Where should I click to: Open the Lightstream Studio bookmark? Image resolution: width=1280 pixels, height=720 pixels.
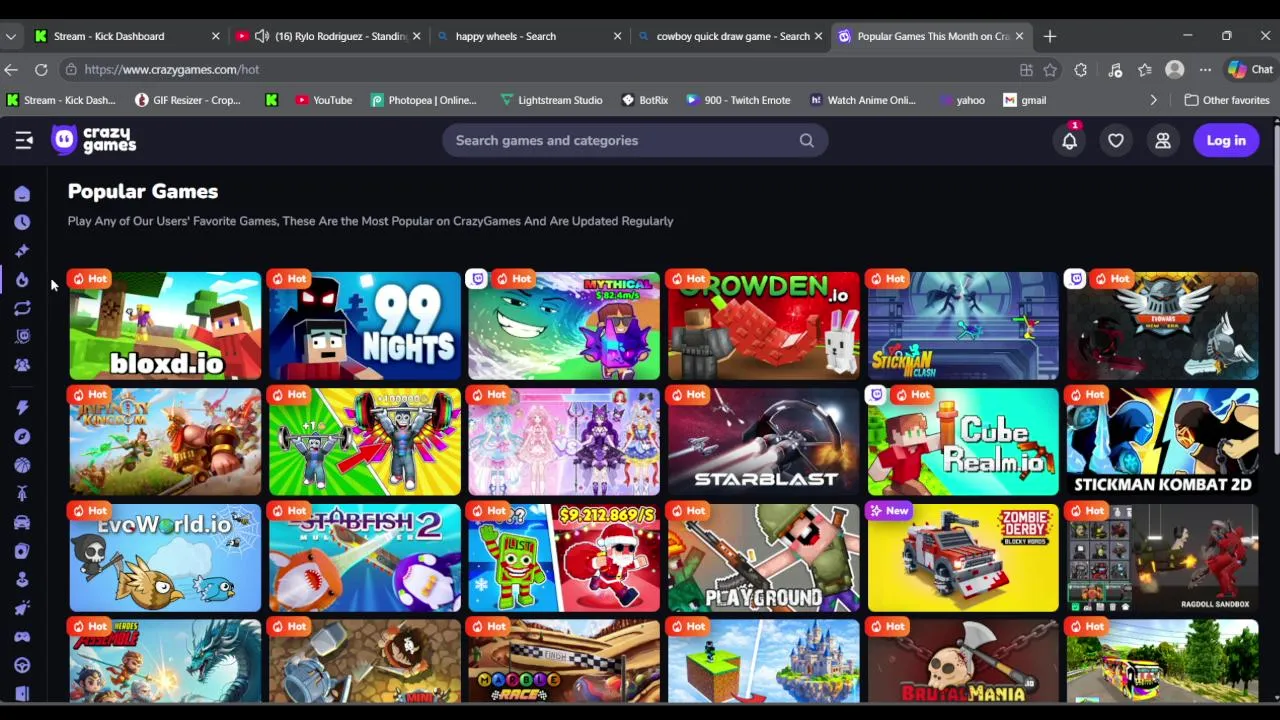point(551,100)
